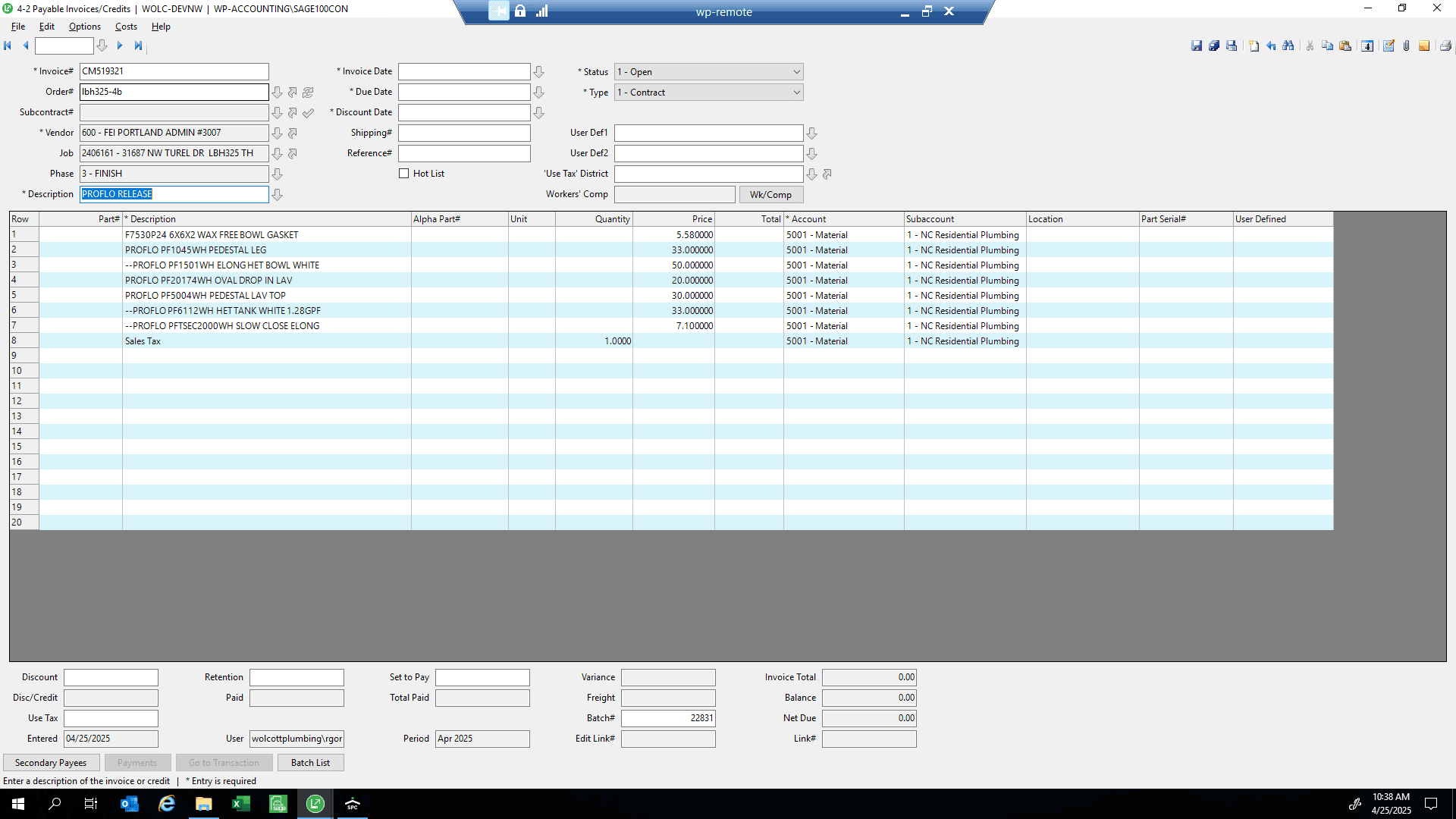Open the Due Date picker arrow

point(539,93)
